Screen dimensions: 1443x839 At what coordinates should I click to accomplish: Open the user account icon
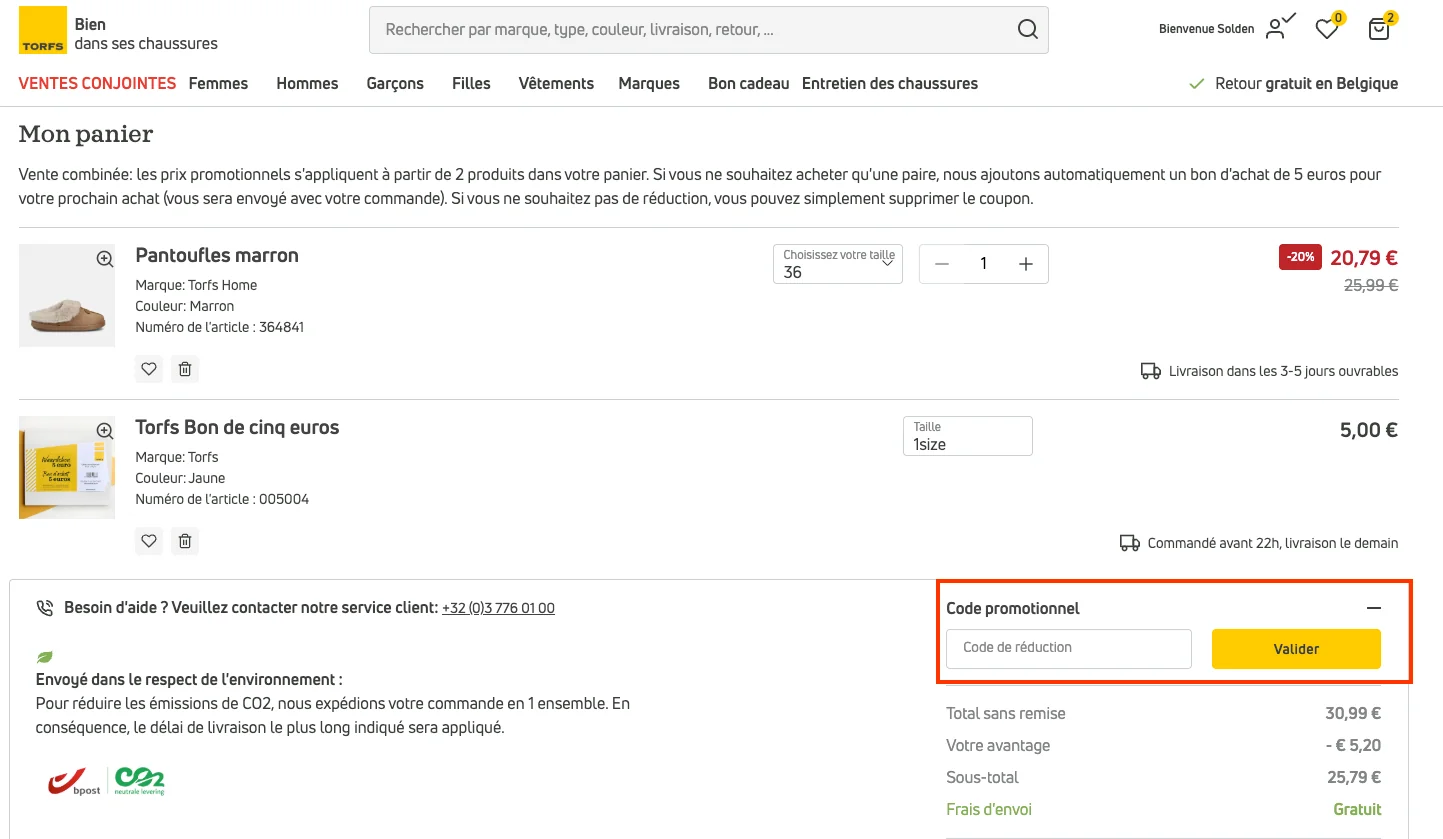[x=1276, y=29]
